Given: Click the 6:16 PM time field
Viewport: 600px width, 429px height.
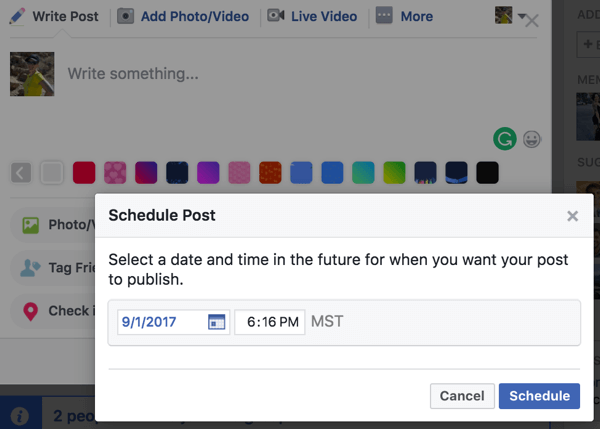Looking at the screenshot, I should (x=270, y=322).
